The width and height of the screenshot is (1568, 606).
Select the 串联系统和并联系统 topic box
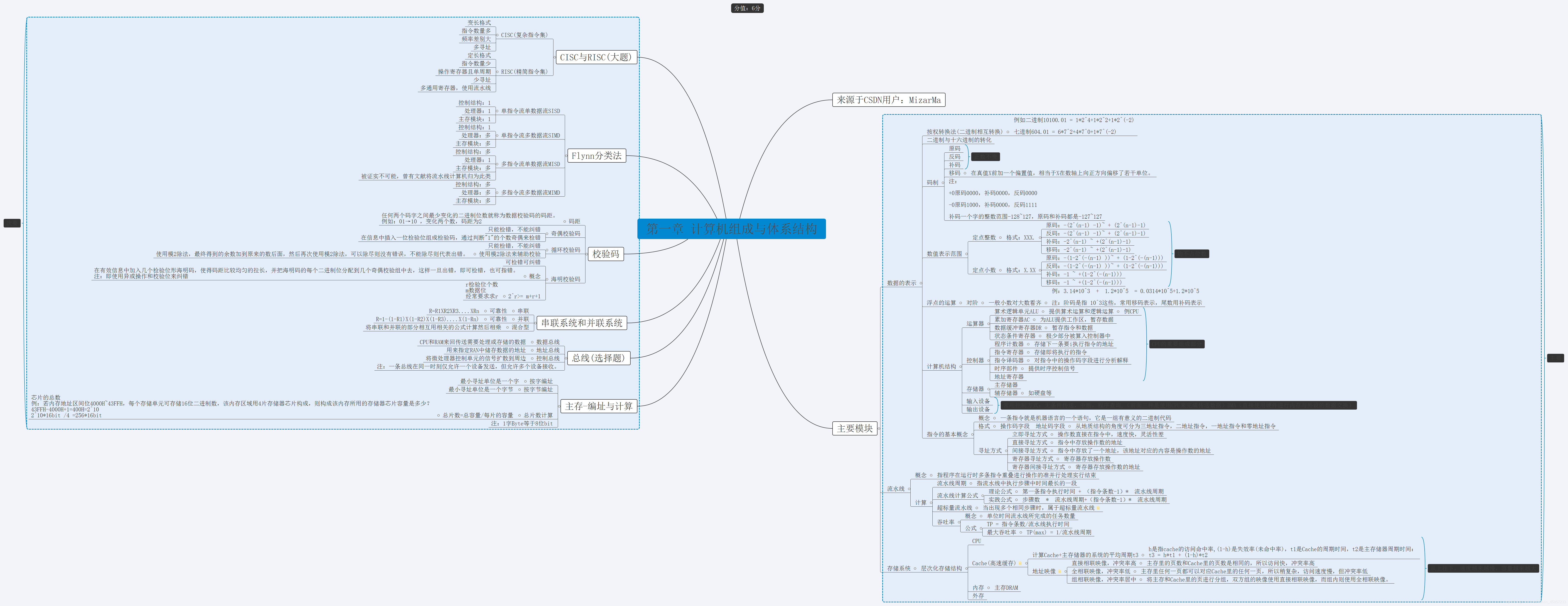[x=582, y=323]
